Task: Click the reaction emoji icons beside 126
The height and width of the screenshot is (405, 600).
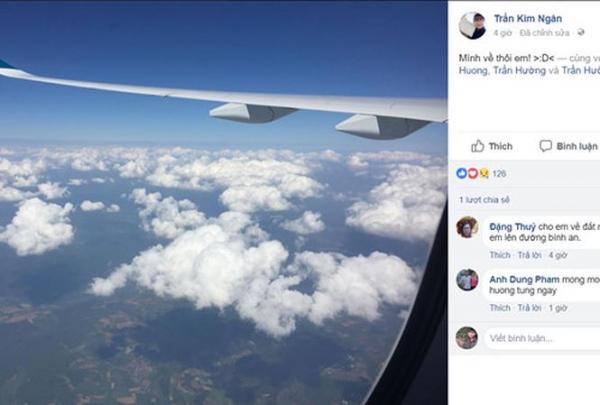Action: (473, 173)
